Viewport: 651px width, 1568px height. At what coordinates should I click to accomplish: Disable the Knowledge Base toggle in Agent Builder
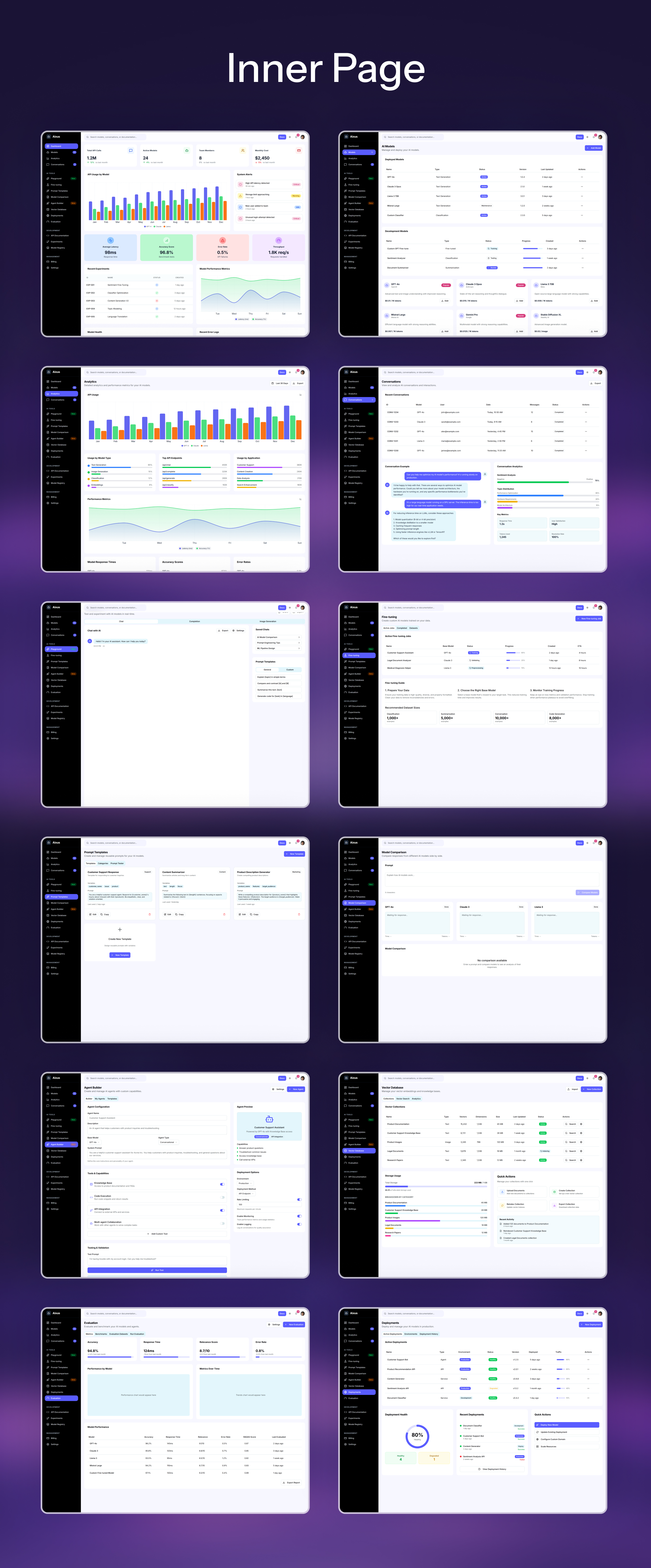[222, 1184]
